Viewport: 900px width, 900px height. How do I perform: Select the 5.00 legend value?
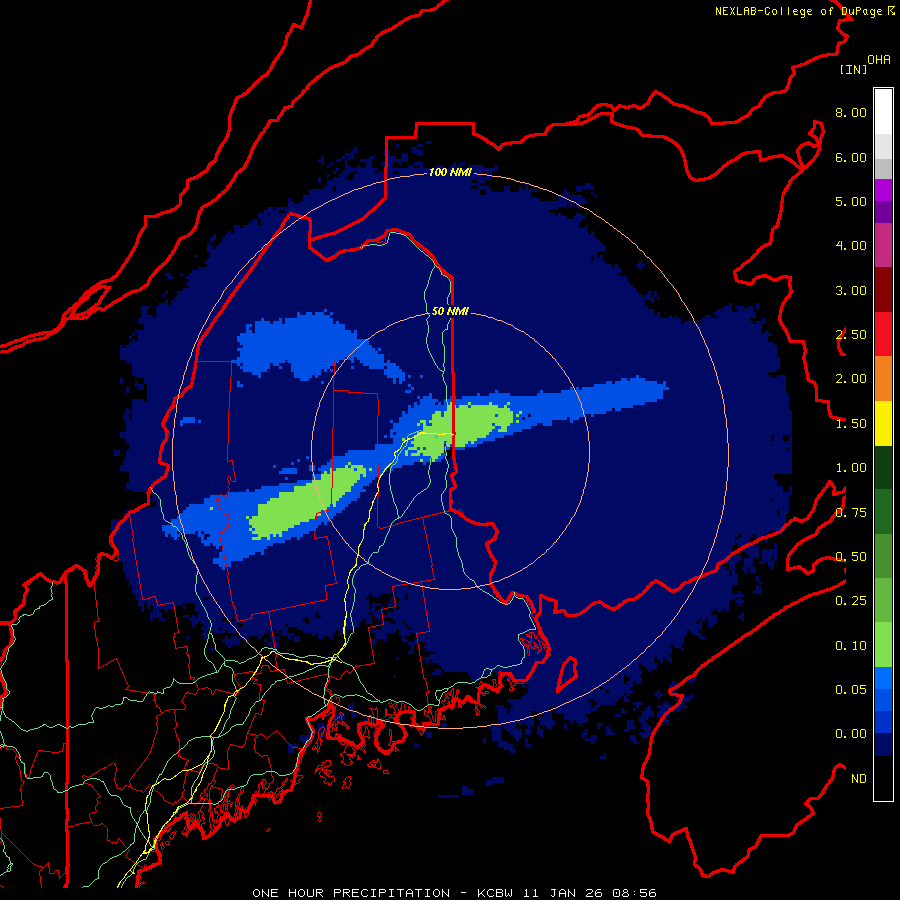tap(851, 201)
